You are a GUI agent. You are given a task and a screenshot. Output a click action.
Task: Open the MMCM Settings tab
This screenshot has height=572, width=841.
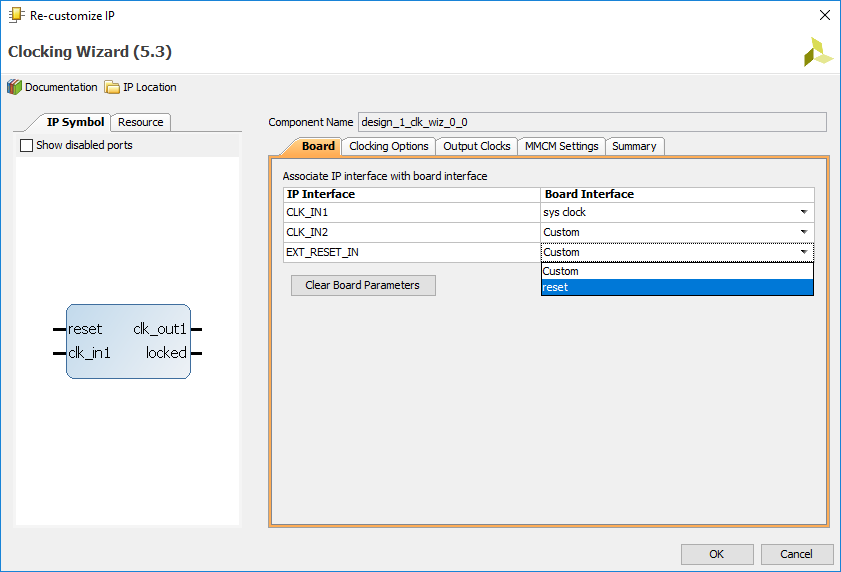[x=561, y=146]
